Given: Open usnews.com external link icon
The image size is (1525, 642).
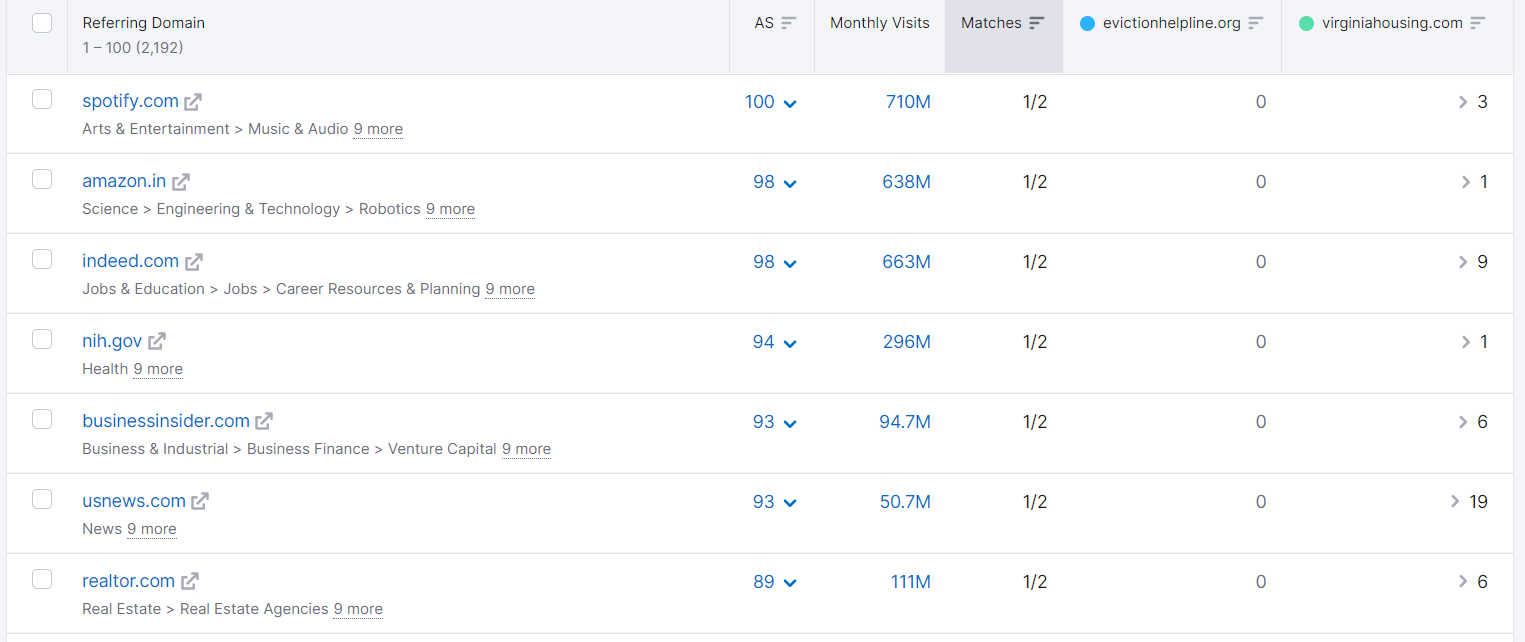Looking at the screenshot, I should click(200, 502).
